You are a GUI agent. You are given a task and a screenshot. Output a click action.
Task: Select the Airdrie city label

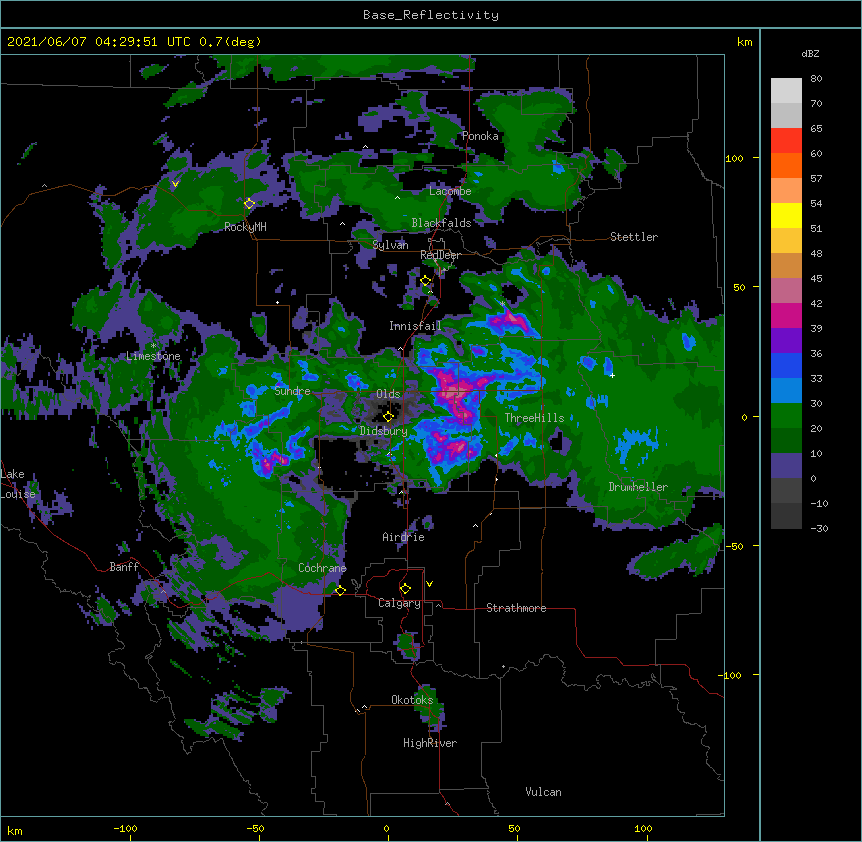pyautogui.click(x=403, y=537)
